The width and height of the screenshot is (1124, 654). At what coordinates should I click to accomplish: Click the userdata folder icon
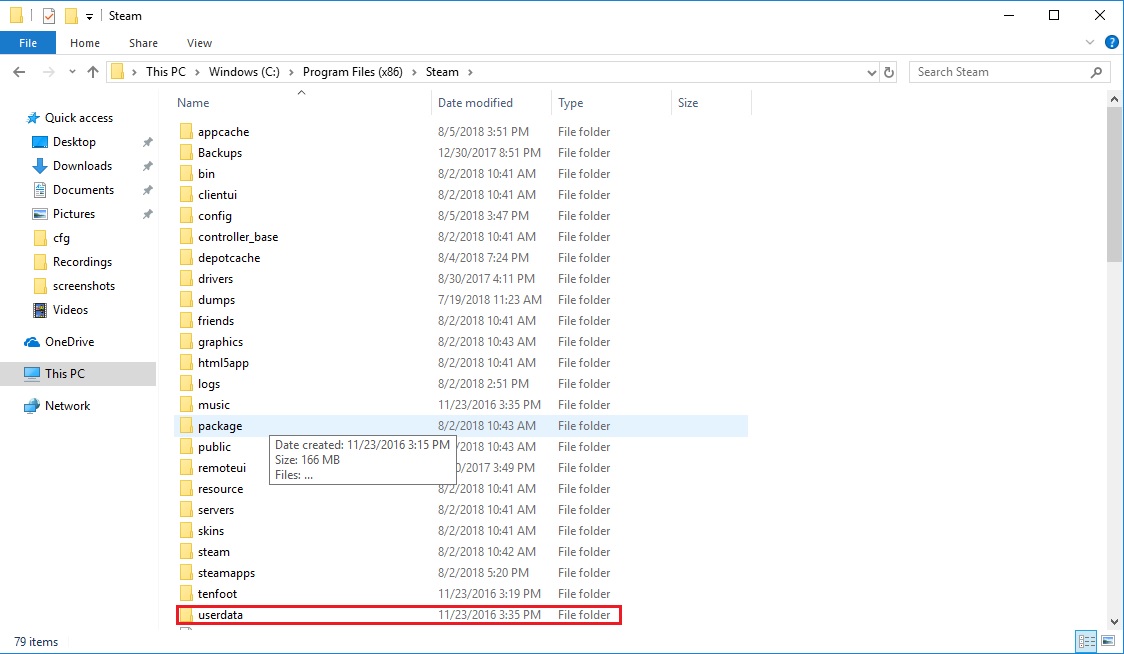click(x=186, y=615)
